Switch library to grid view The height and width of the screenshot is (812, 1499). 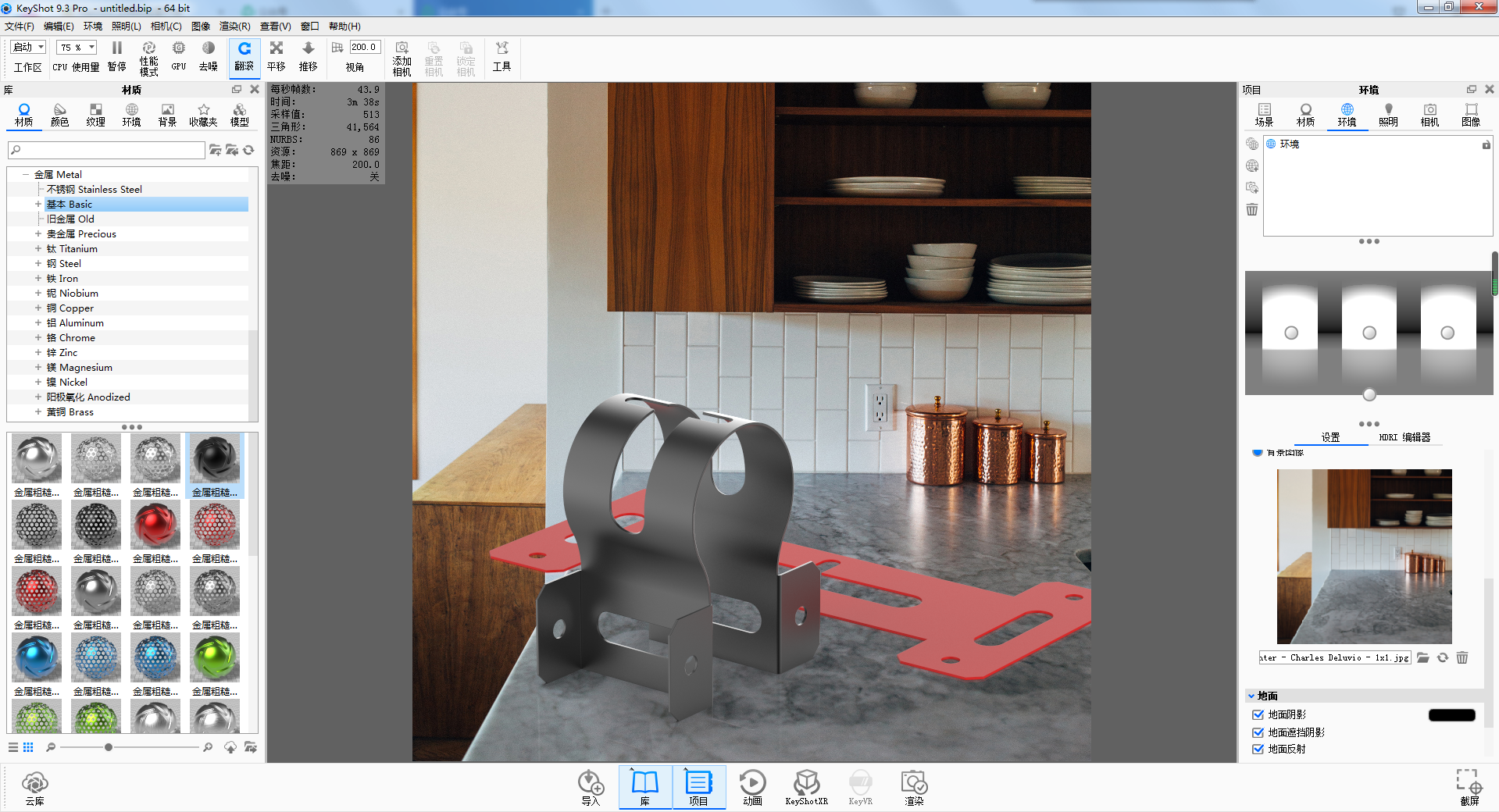pos(28,747)
